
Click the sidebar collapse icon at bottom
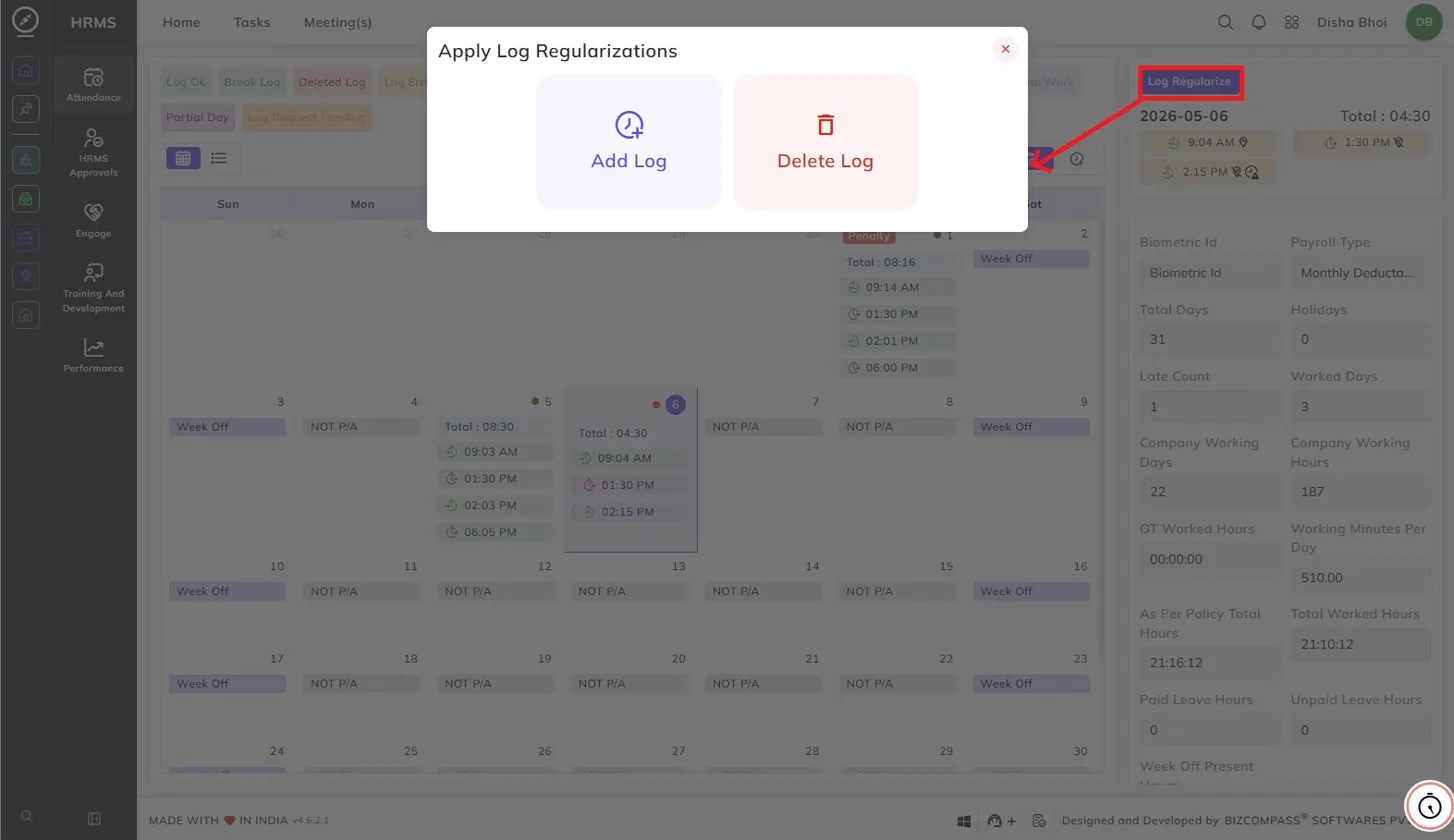click(x=94, y=818)
